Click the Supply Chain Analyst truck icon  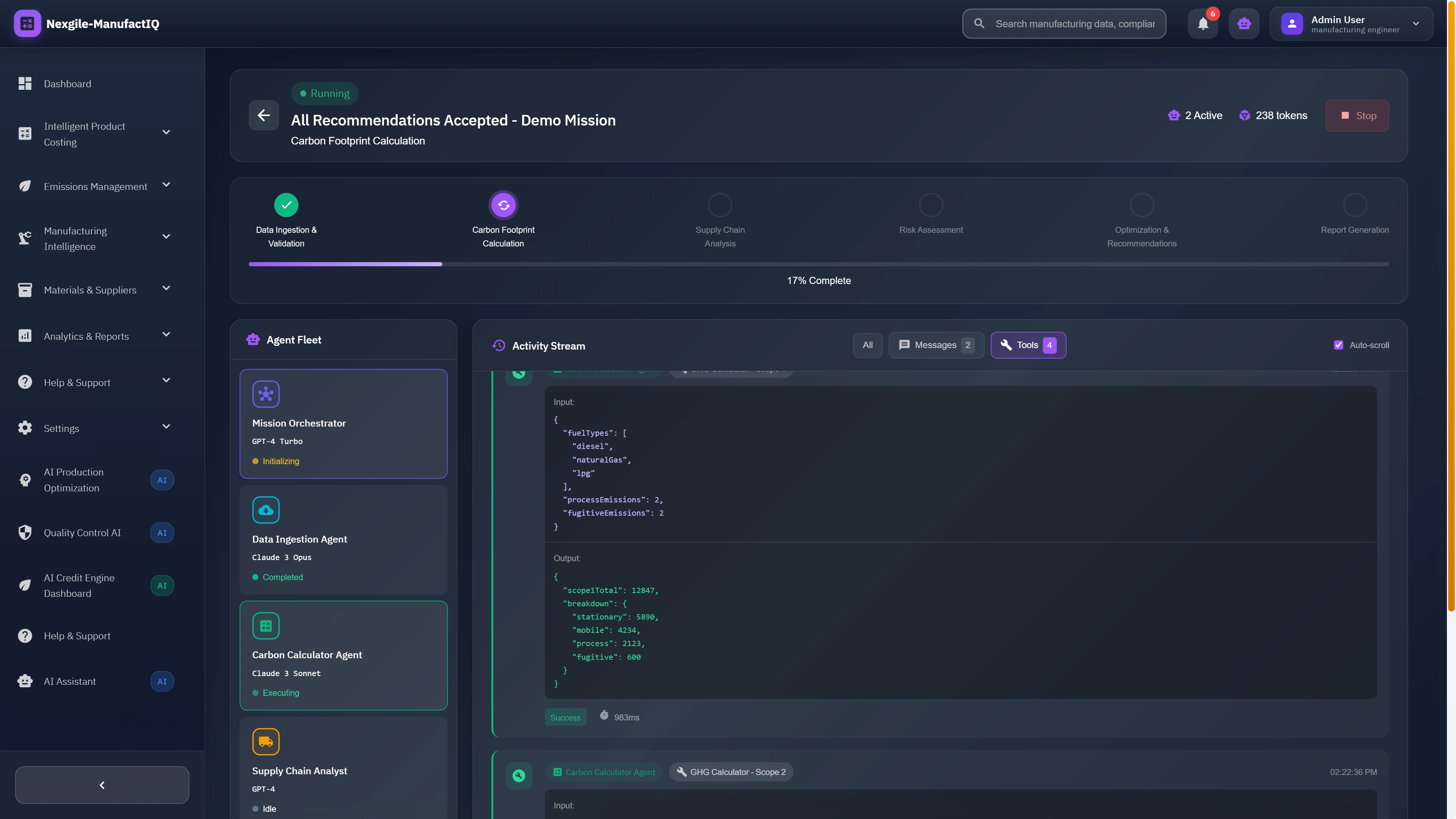(x=266, y=742)
